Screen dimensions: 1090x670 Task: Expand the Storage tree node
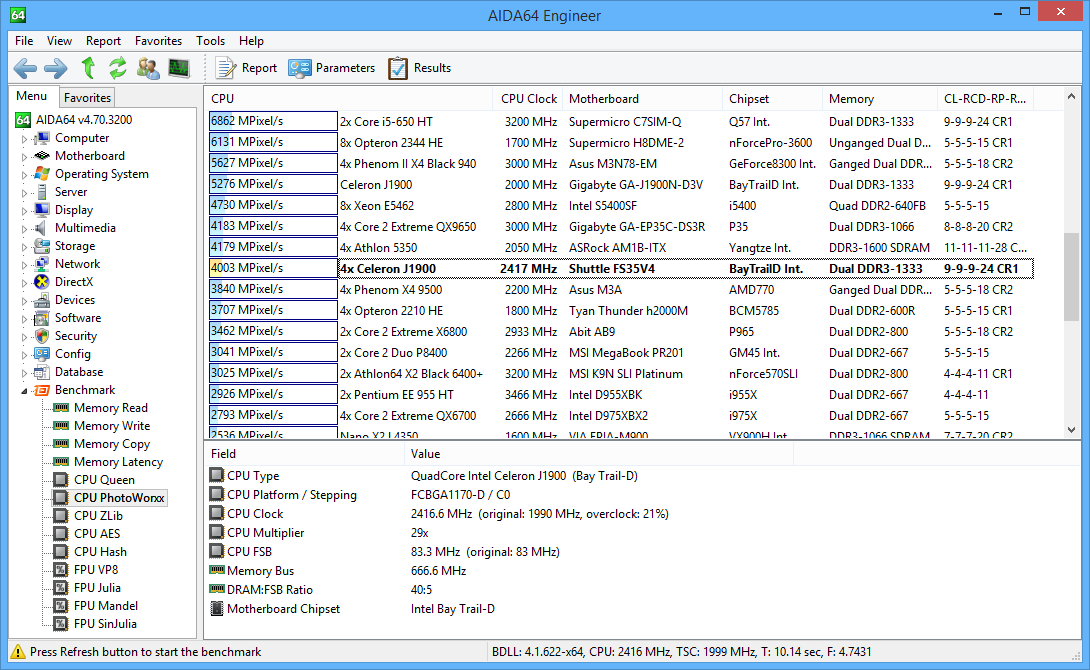(24, 247)
